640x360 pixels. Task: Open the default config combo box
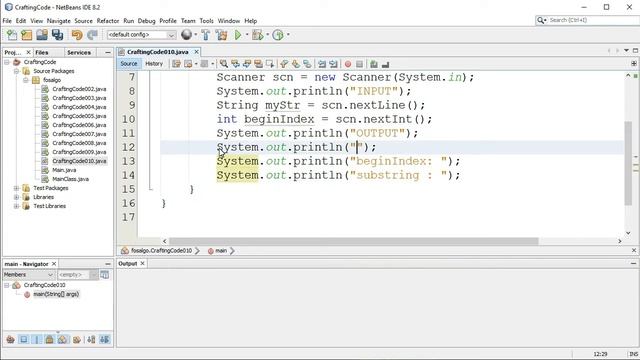coord(141,35)
